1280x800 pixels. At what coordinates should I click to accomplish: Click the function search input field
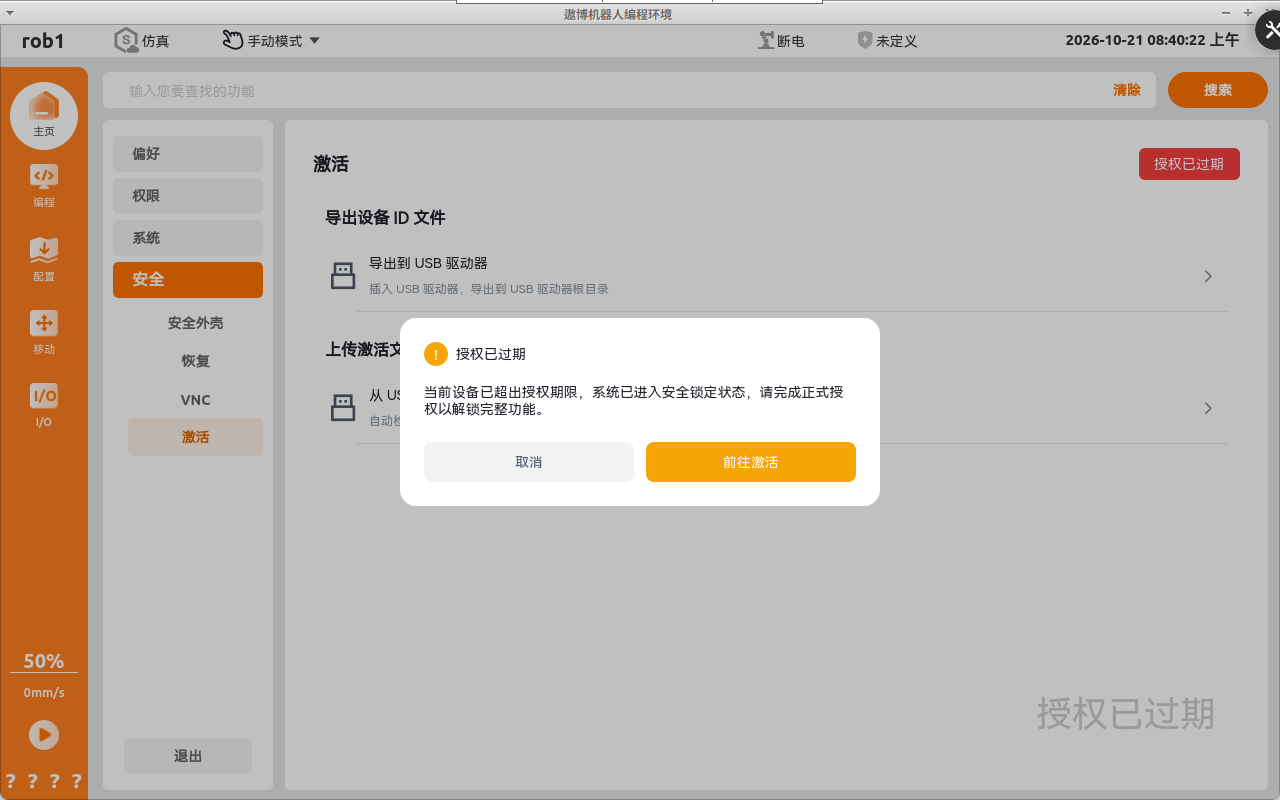coord(610,90)
